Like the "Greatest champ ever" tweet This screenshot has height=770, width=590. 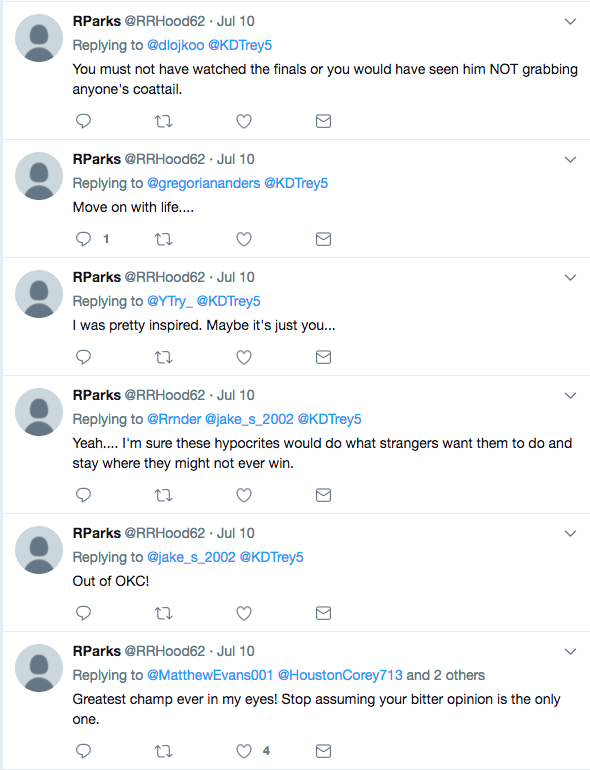244,751
